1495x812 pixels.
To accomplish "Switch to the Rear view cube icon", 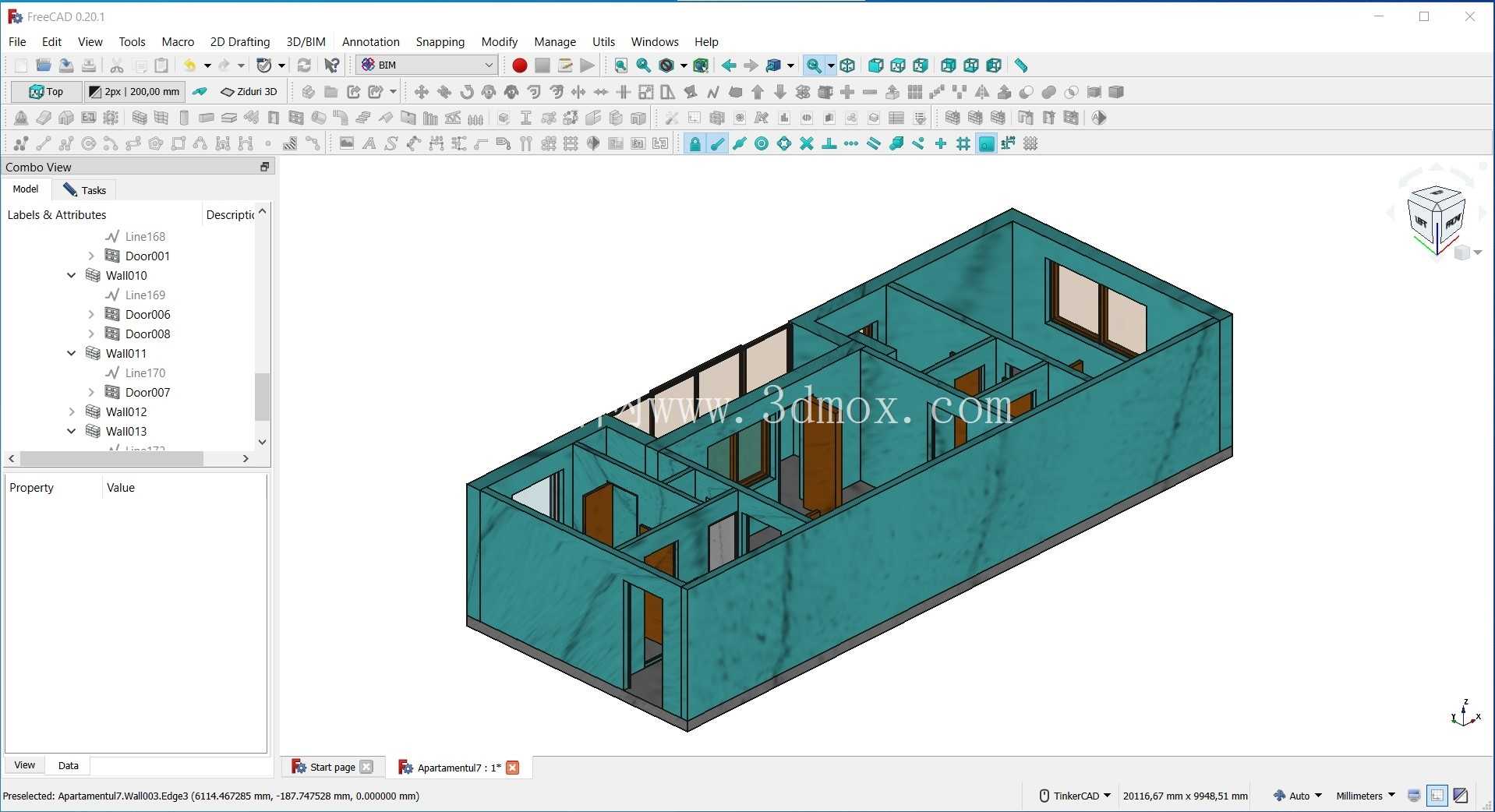I will pos(948,65).
